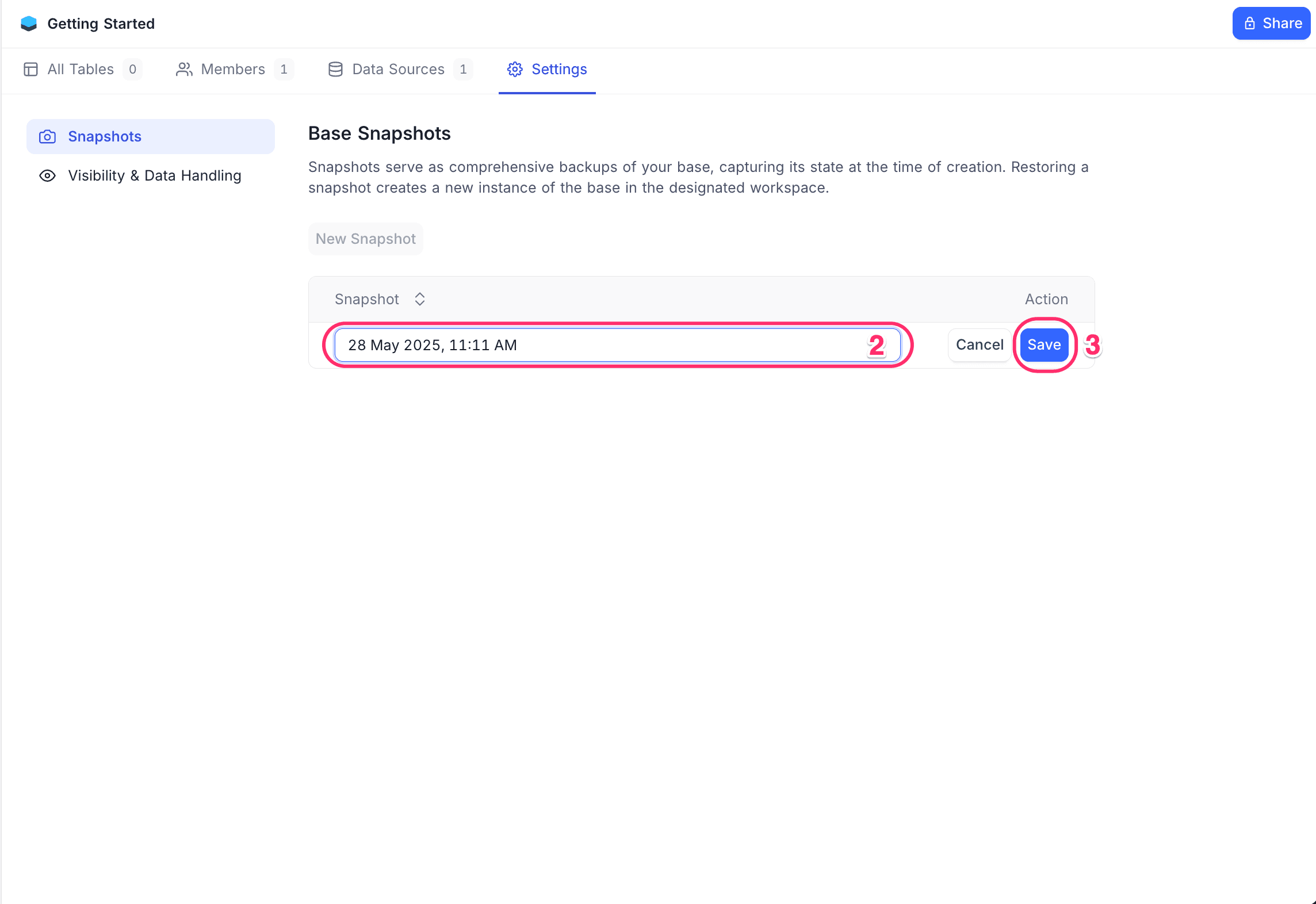Click the Data Sources database icon
1316x904 pixels.
[x=335, y=70]
